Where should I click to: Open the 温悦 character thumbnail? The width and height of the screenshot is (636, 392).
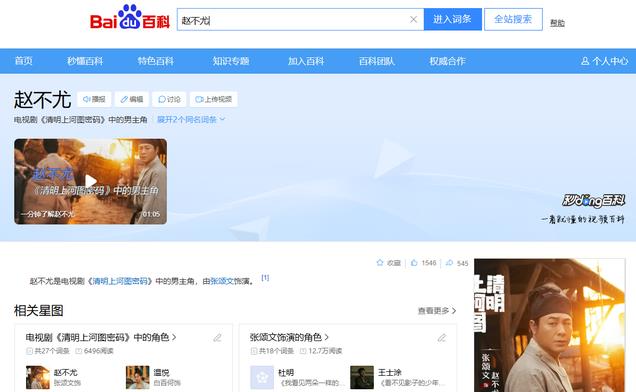pos(138,377)
